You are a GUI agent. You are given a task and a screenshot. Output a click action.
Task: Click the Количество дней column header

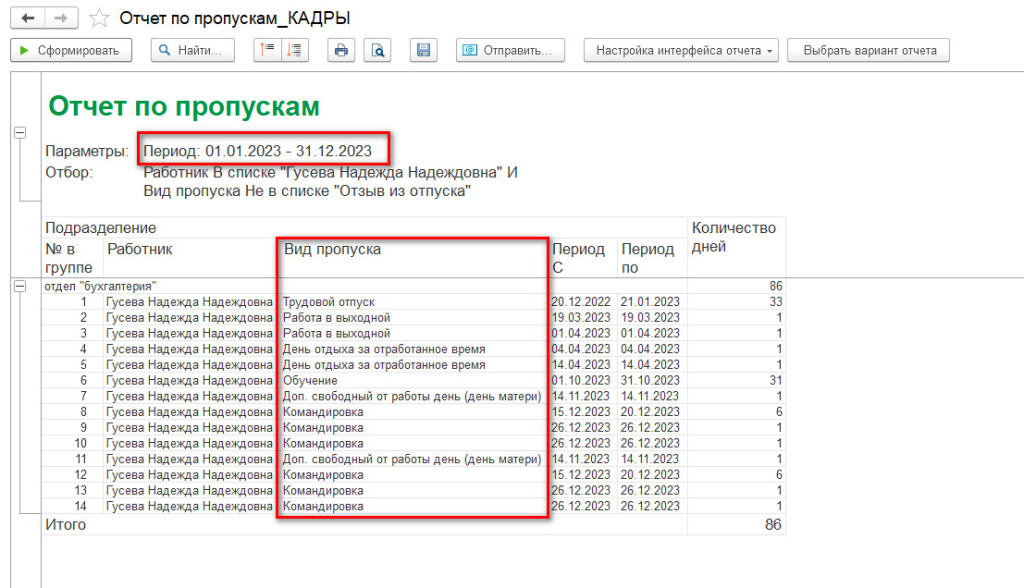pyautogui.click(x=733, y=237)
